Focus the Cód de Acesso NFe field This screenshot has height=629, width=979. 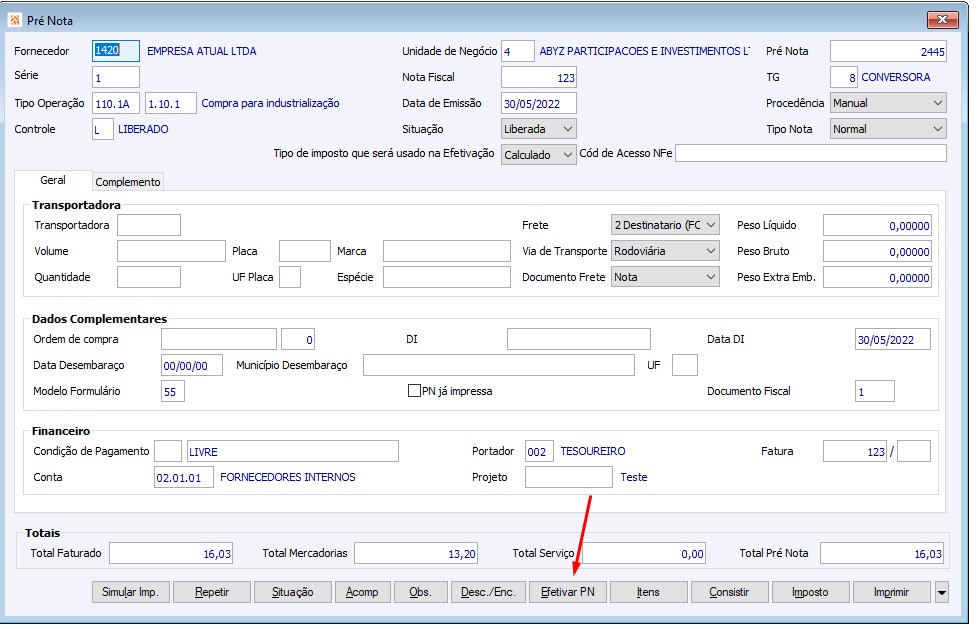pos(810,154)
